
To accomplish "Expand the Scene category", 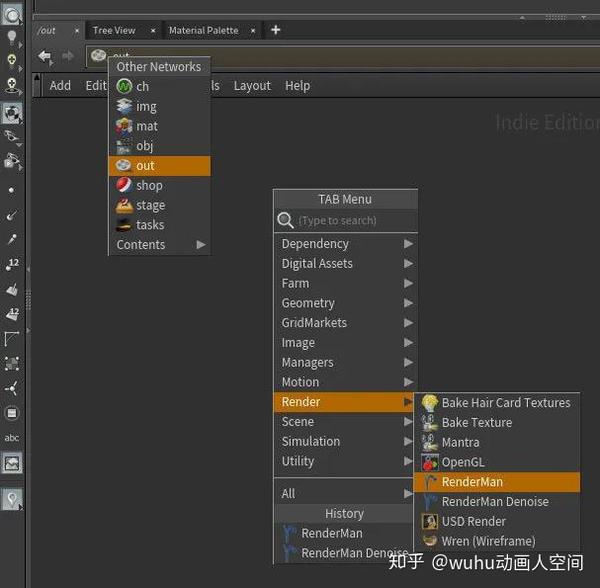I will tap(344, 422).
